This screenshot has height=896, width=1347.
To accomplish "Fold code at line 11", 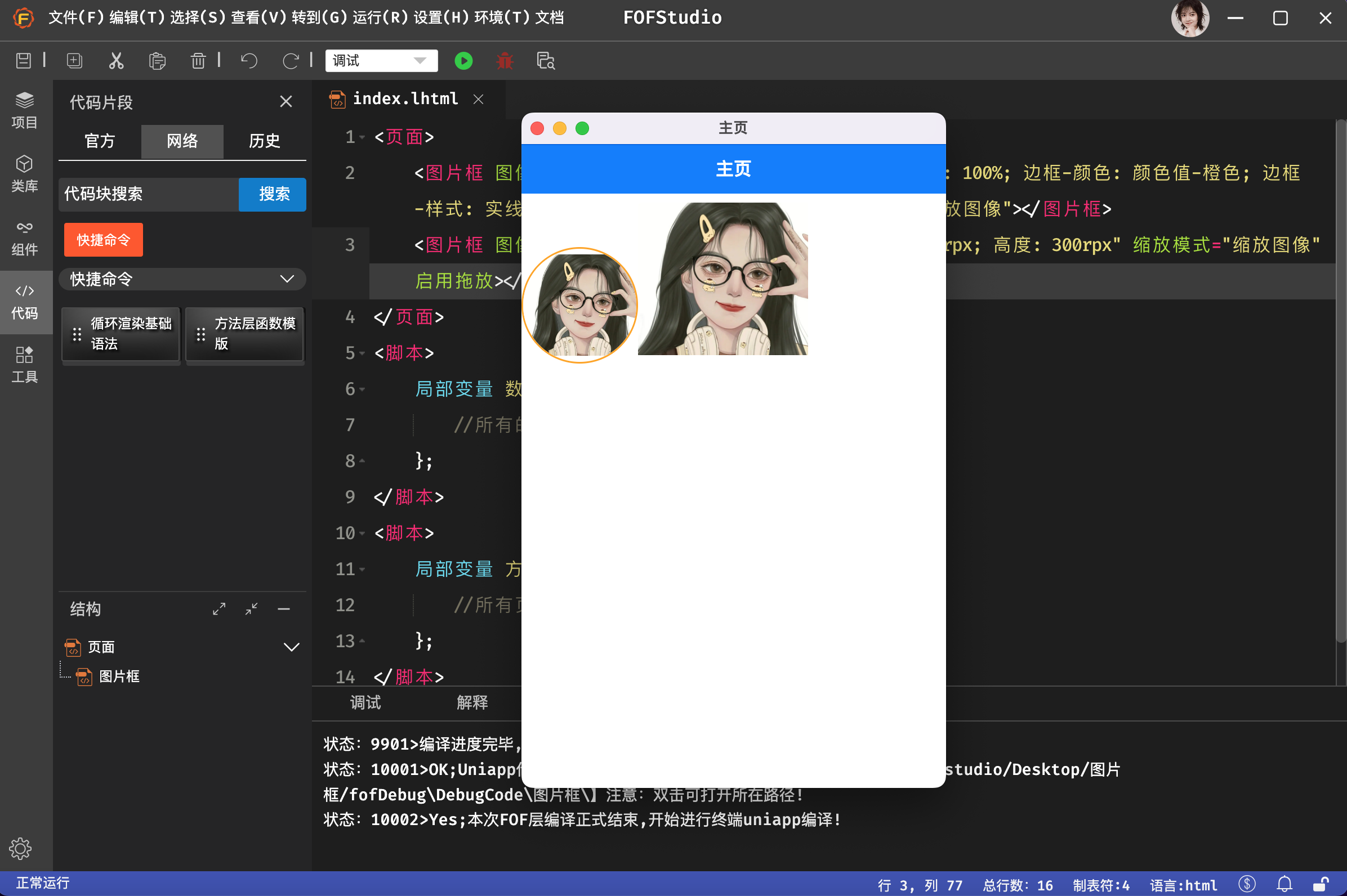I will coord(363,569).
